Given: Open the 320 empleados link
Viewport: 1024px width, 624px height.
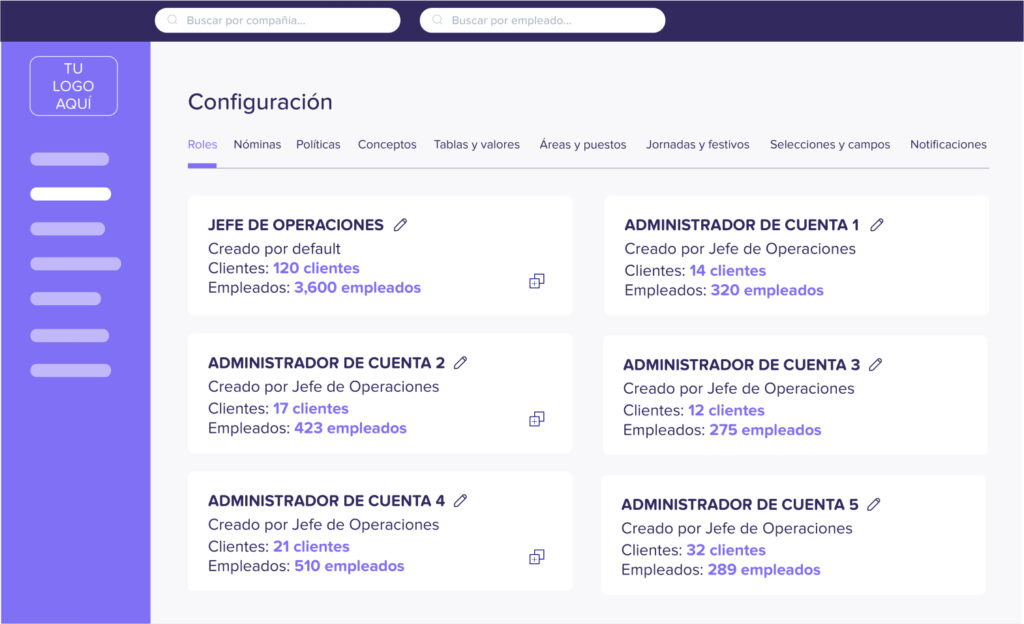Looking at the screenshot, I should (767, 290).
